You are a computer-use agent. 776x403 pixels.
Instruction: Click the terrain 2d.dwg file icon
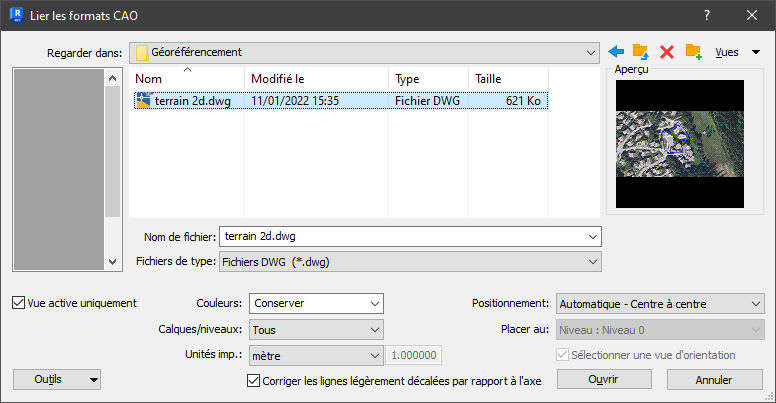point(143,101)
